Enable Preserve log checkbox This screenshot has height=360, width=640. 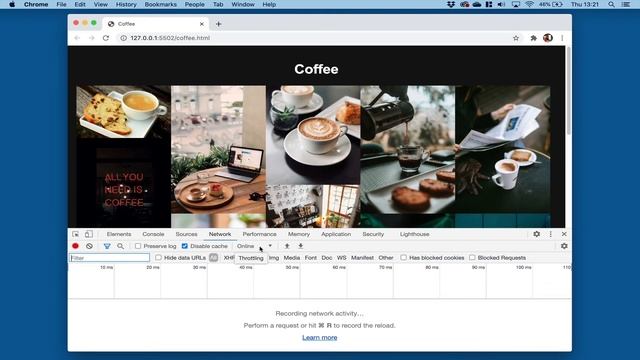point(138,246)
